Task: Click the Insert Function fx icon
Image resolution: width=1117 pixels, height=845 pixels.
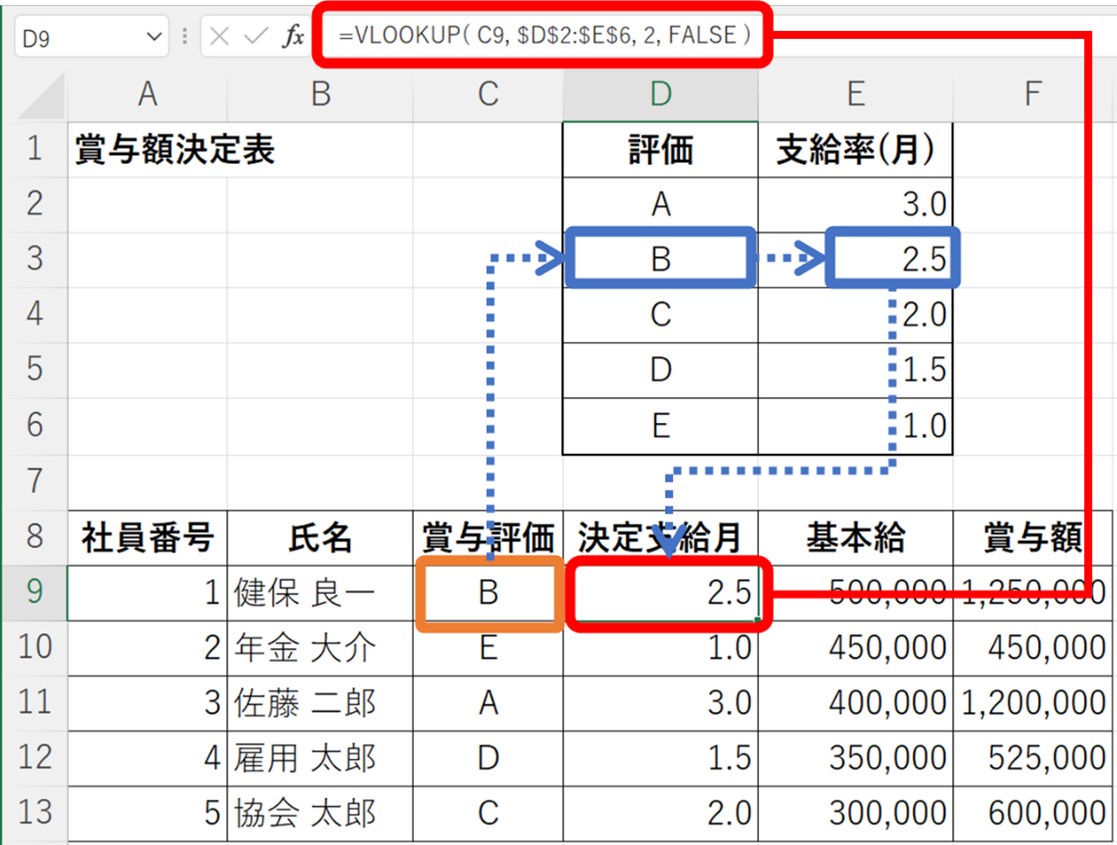Action: (x=293, y=37)
